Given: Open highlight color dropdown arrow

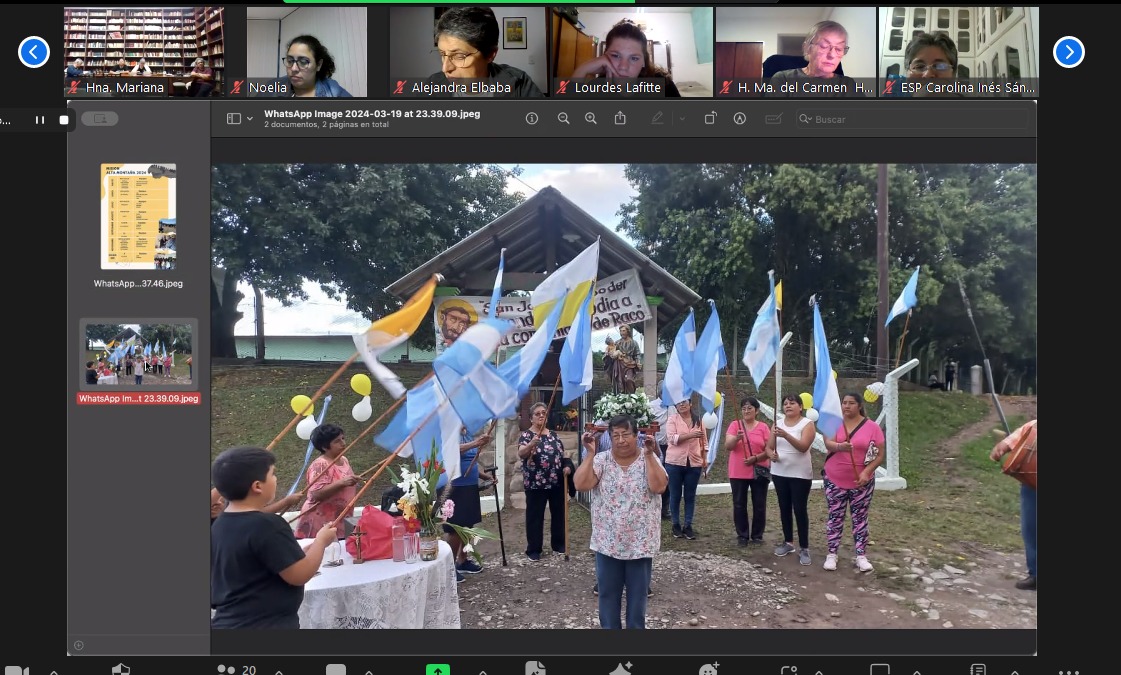Looking at the screenshot, I should (681, 119).
